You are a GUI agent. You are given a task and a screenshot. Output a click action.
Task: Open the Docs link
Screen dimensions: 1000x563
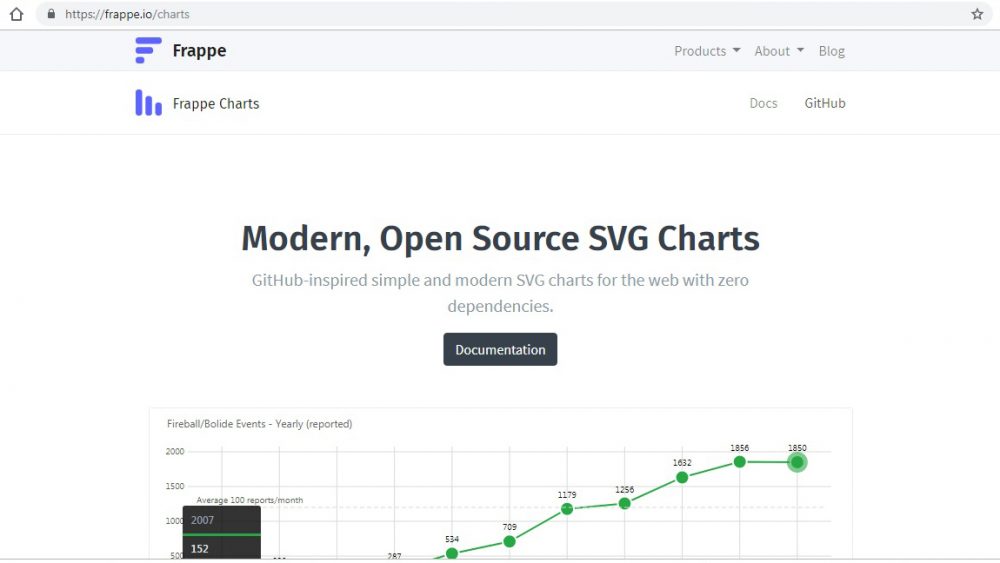click(763, 103)
